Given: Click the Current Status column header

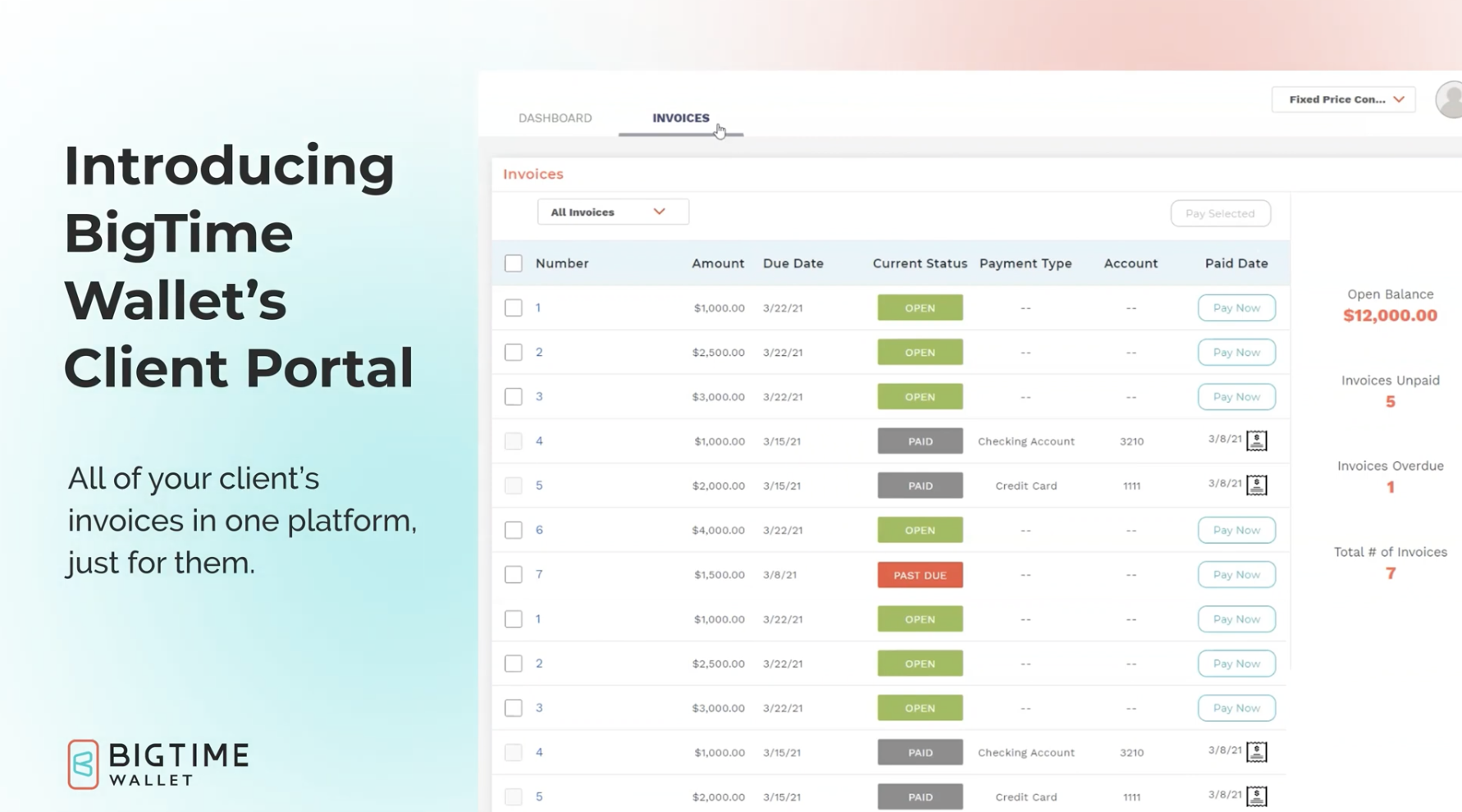Looking at the screenshot, I should (920, 263).
